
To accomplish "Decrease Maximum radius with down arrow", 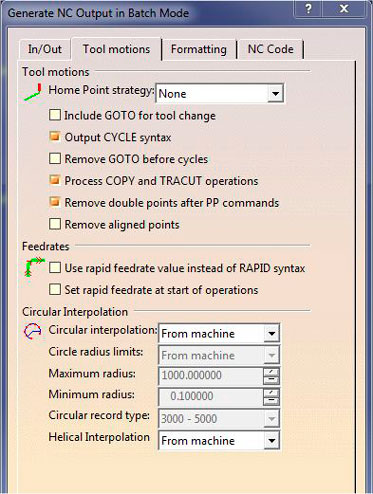I will (x=271, y=380).
